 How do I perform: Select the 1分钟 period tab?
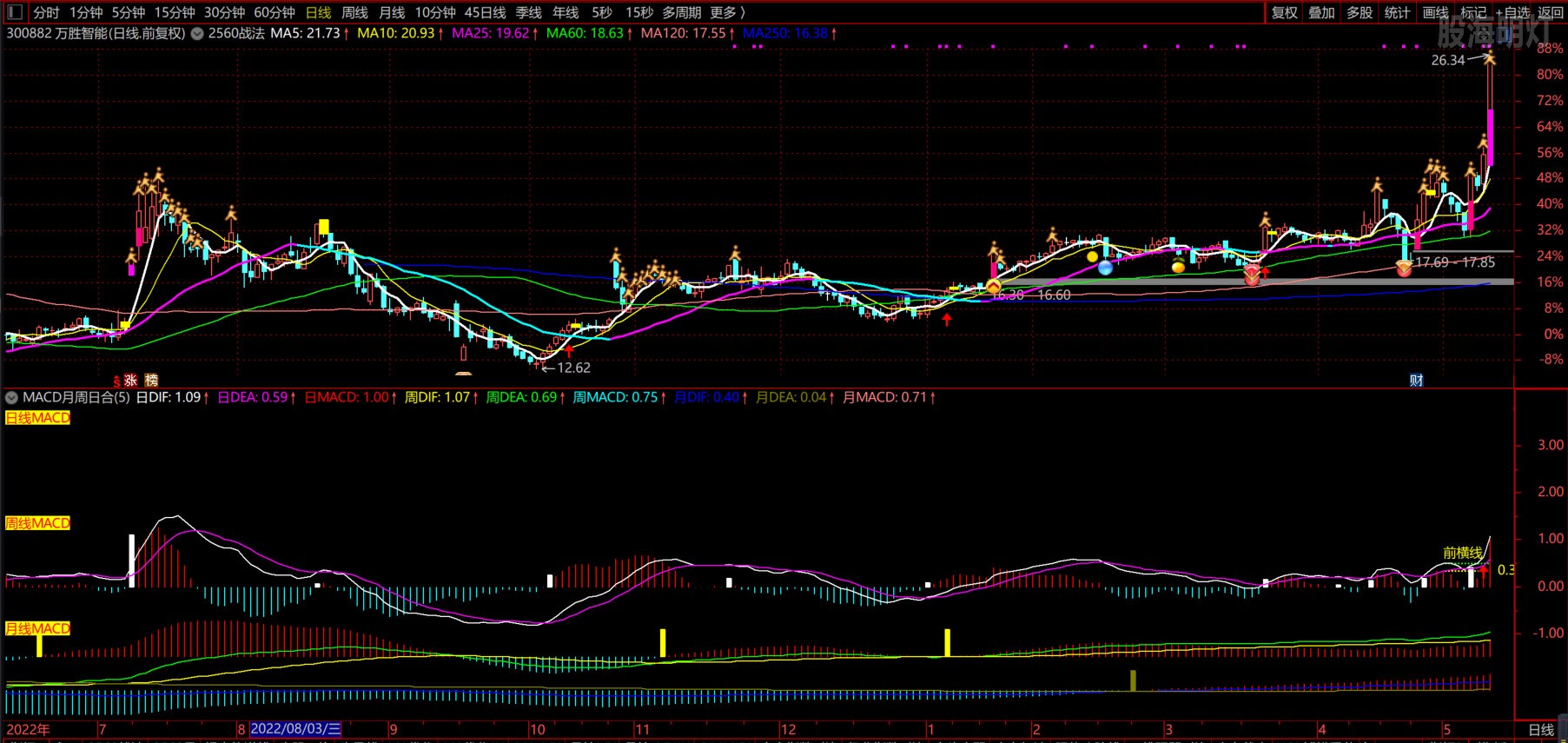86,12
